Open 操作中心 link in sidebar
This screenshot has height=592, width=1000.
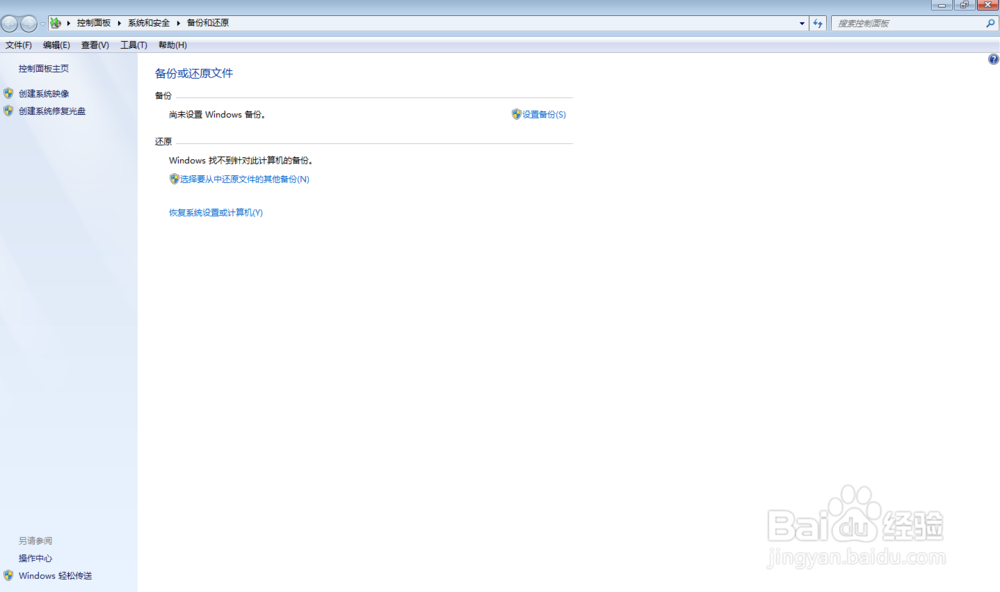pyautogui.click(x=35, y=558)
